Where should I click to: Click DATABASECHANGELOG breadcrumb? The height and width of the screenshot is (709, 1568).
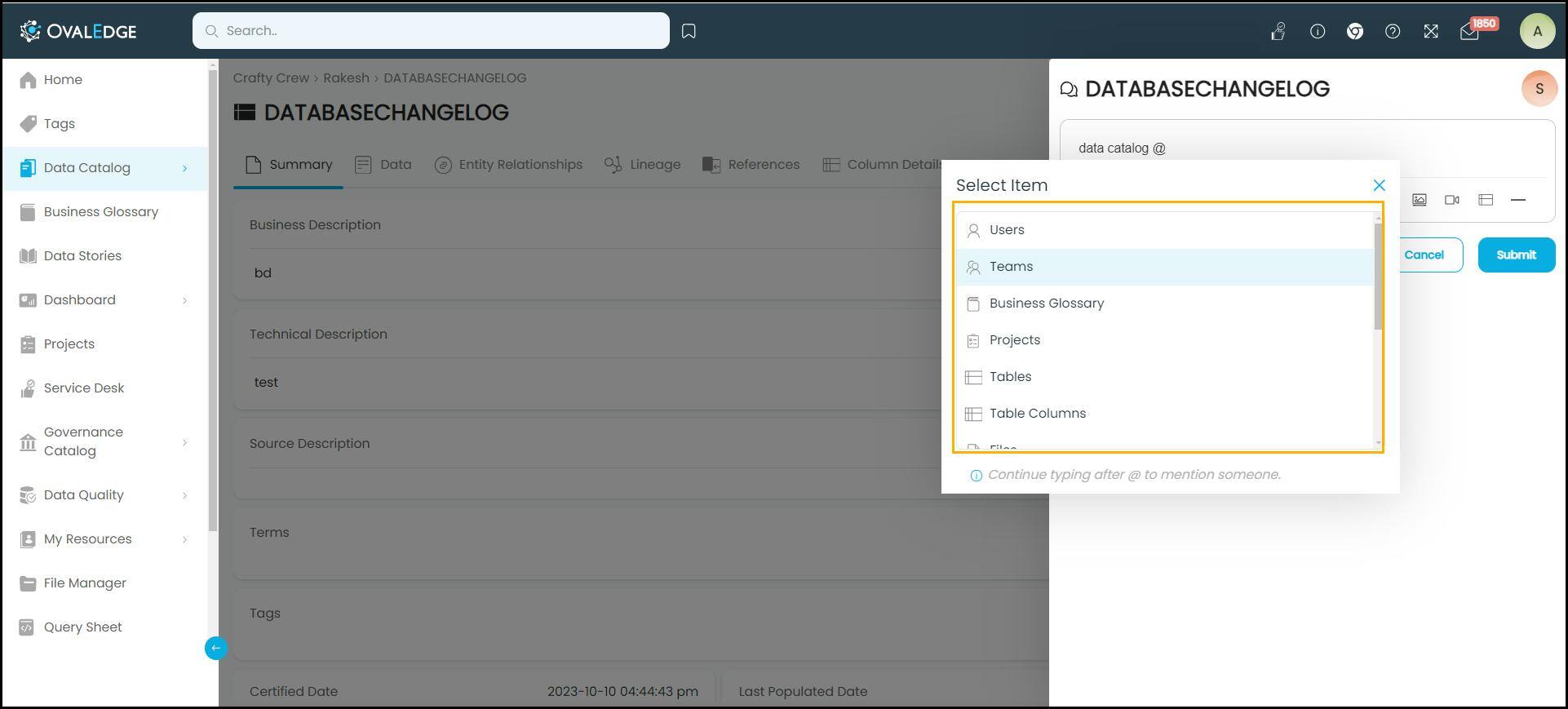tap(454, 78)
